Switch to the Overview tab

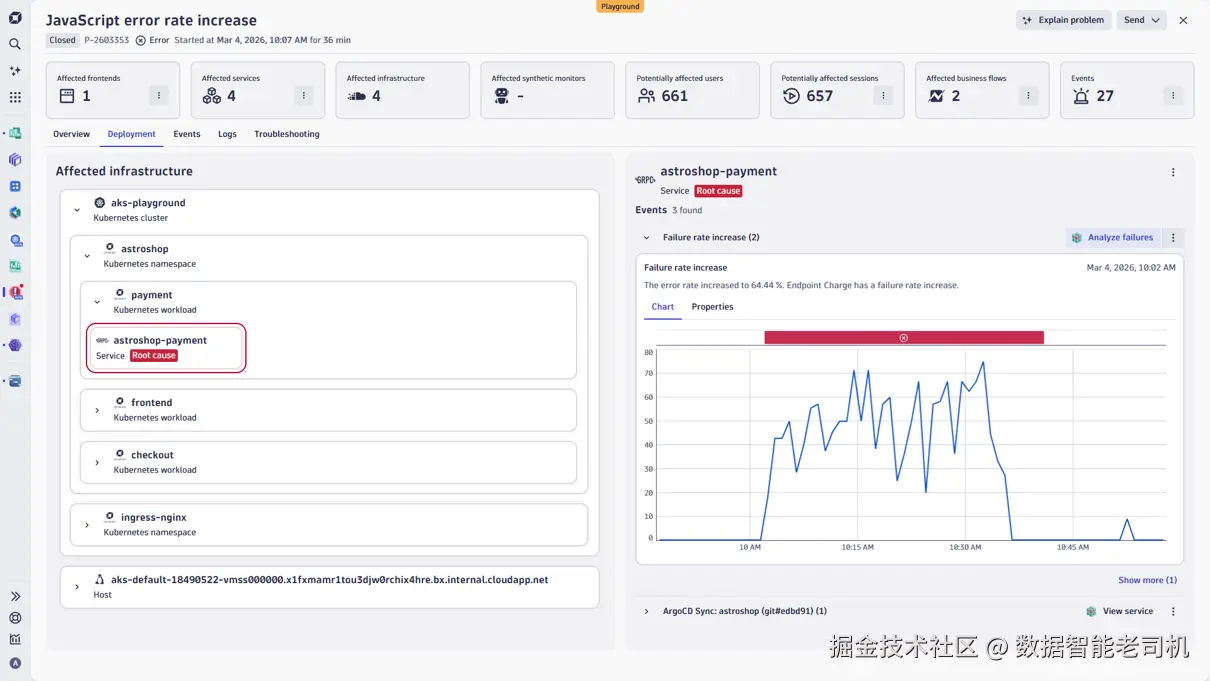coord(71,134)
